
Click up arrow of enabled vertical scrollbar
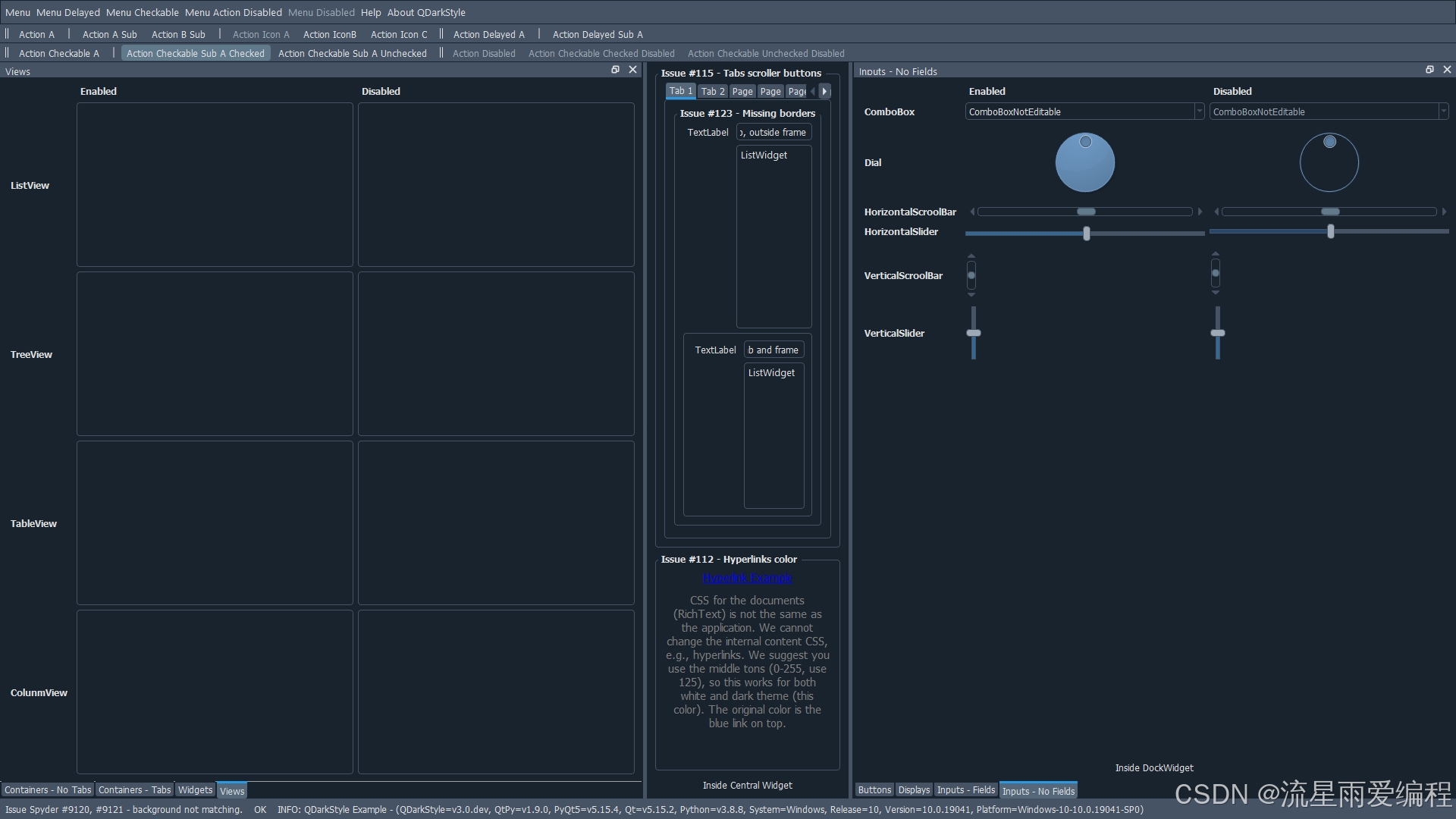pos(971,256)
